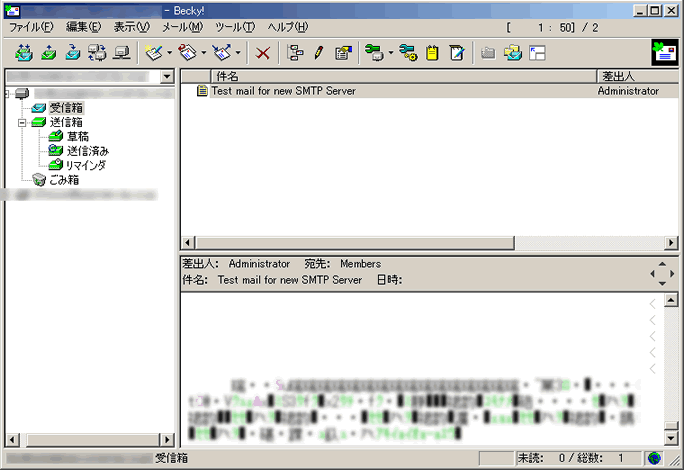Click the message body scroll up arrow
684x470 pixels.
pos(671,300)
